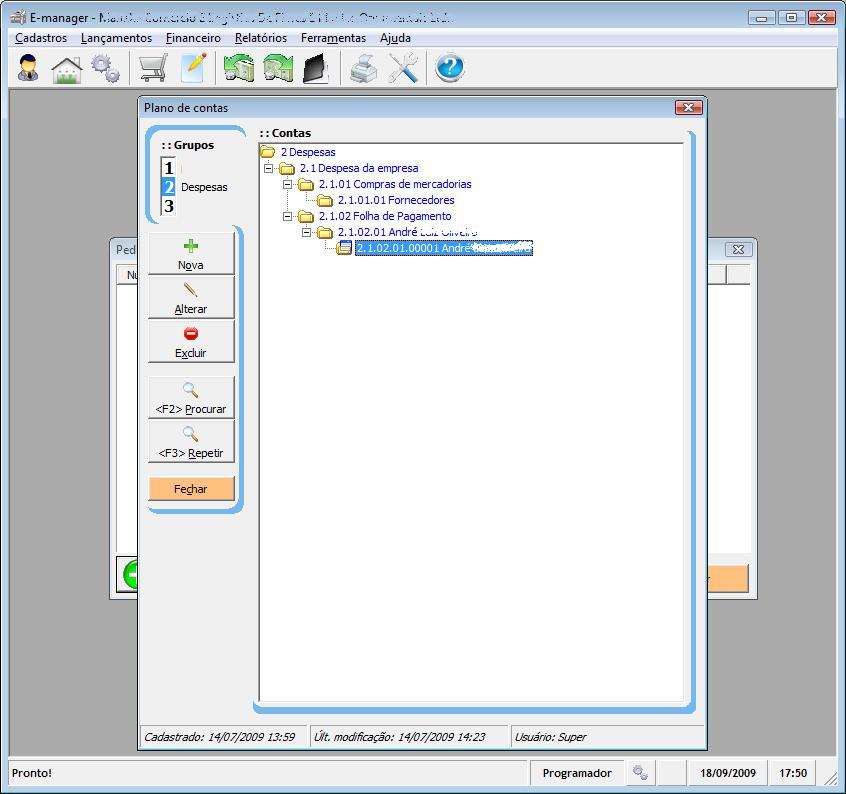The height and width of the screenshot is (794, 846).
Task: Open the notepad with pencil toolbar icon
Action: [x=194, y=67]
